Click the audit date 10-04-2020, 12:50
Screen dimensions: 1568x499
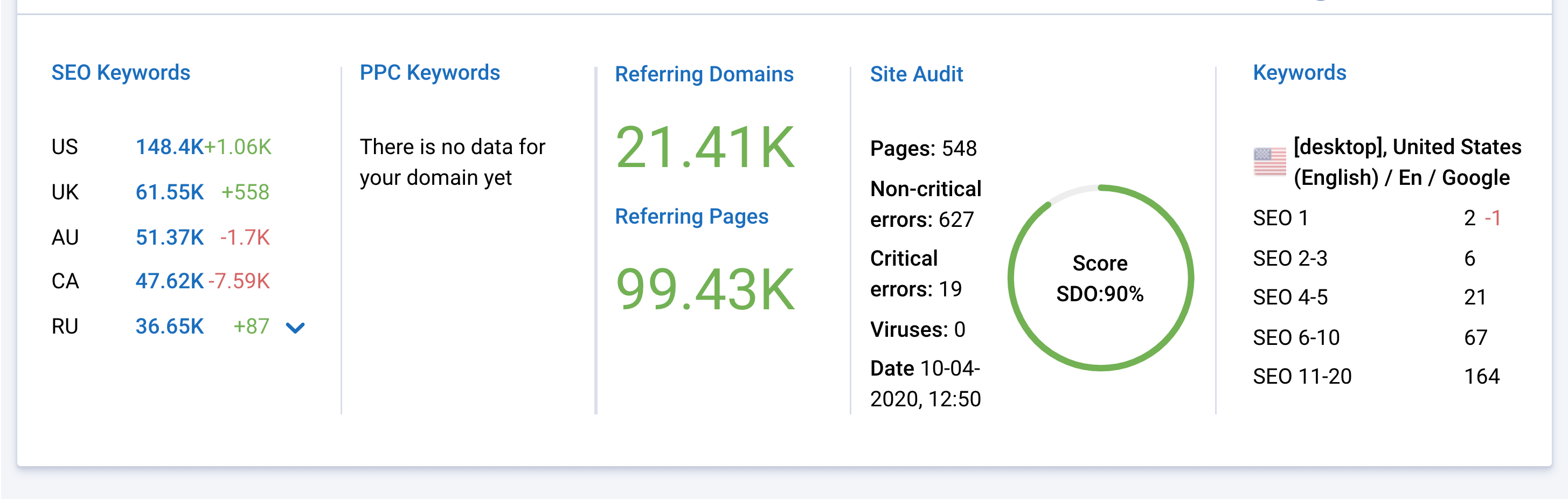tap(925, 384)
